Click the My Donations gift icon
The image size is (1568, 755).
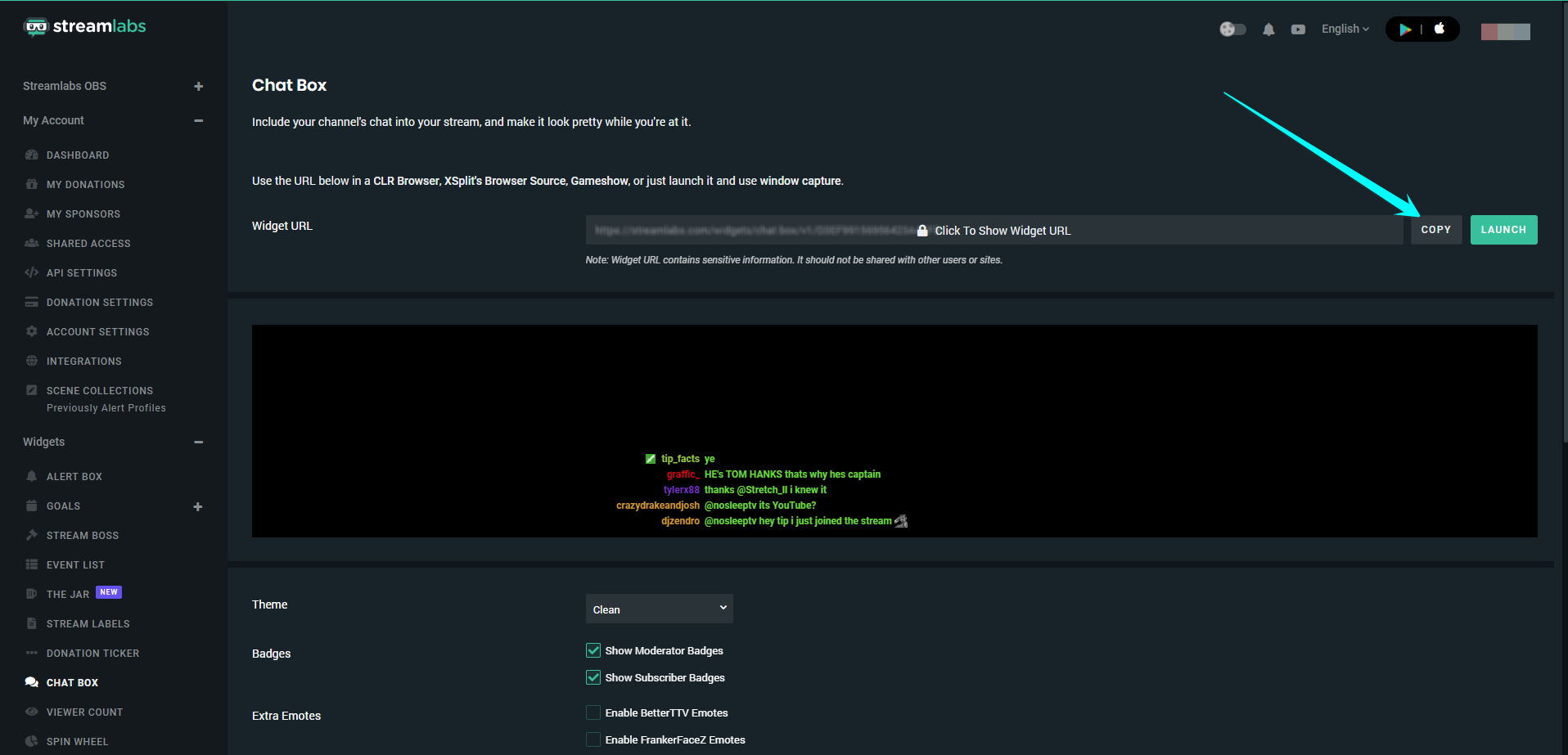click(x=32, y=184)
